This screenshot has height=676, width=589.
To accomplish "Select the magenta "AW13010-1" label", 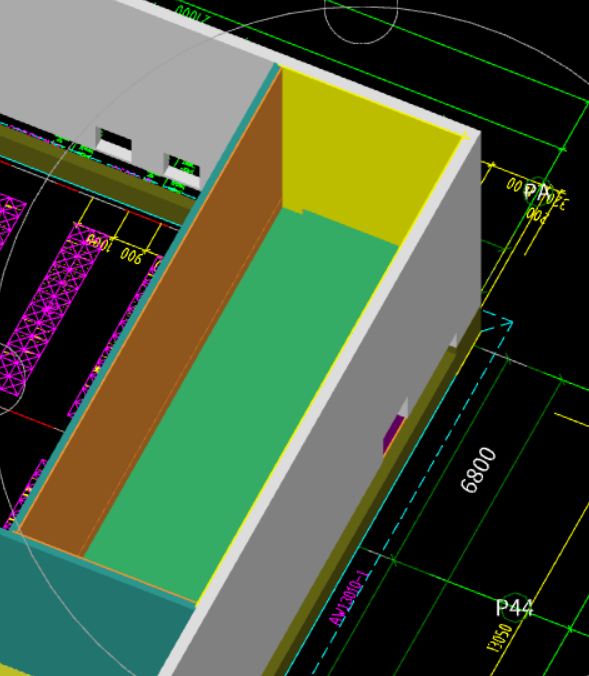I will coord(350,598).
